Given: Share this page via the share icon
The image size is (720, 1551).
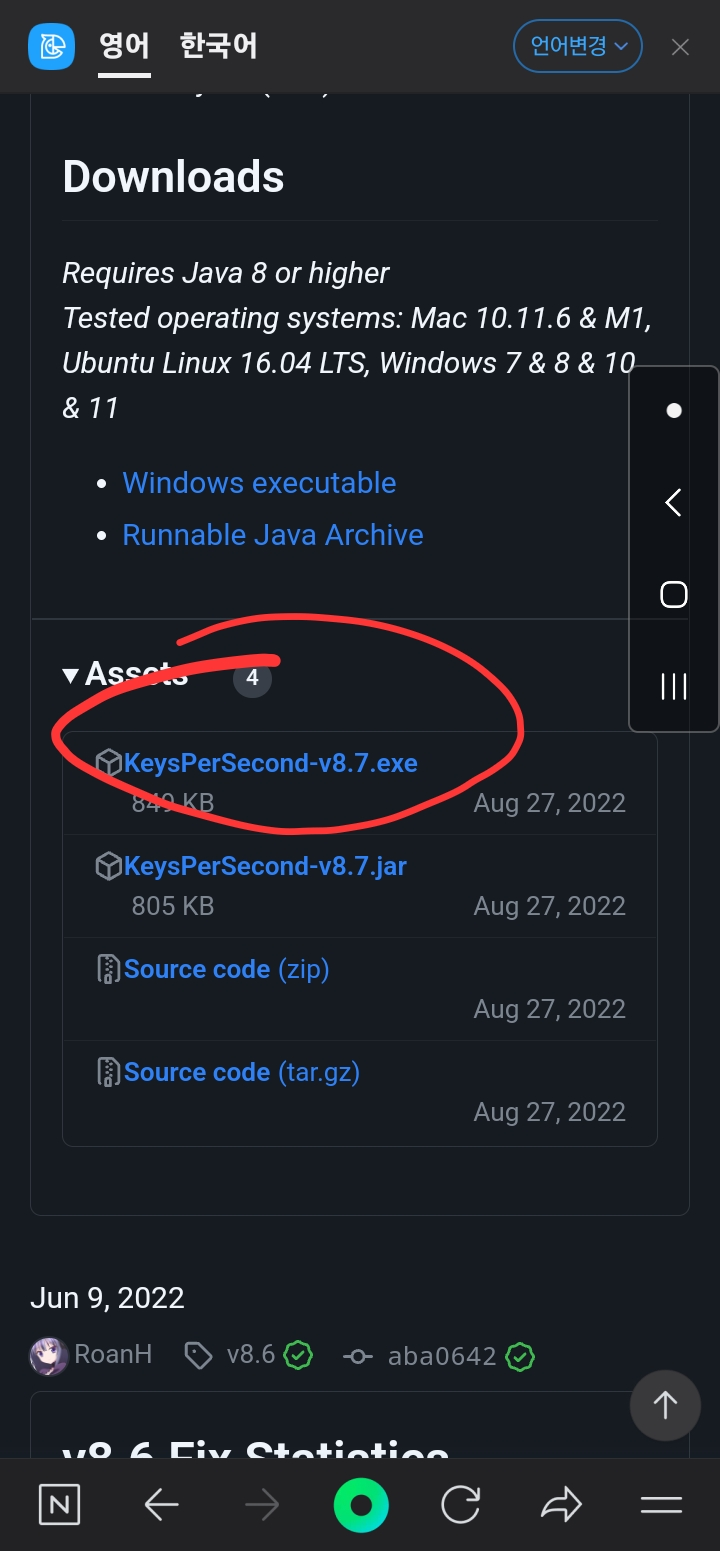Looking at the screenshot, I should (x=561, y=1504).
